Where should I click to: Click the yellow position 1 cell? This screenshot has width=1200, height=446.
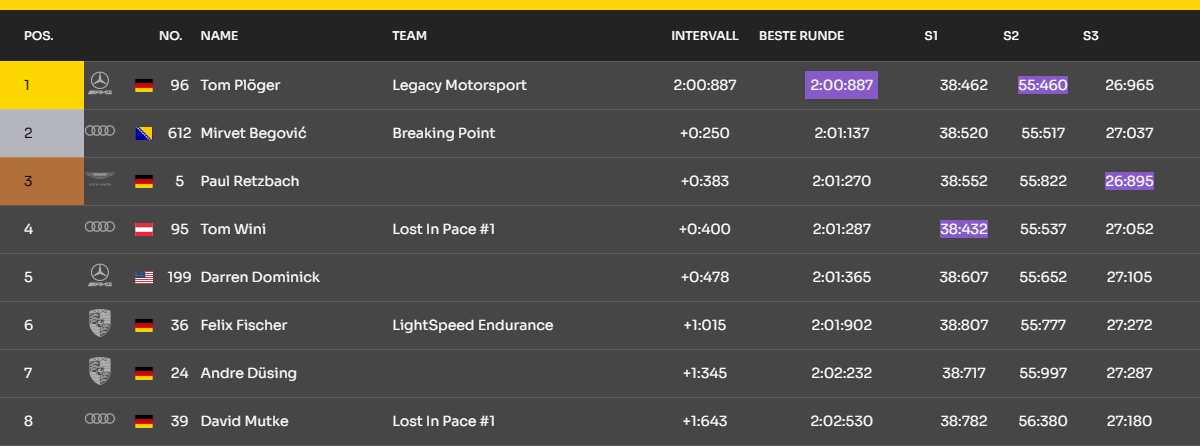pos(41,86)
